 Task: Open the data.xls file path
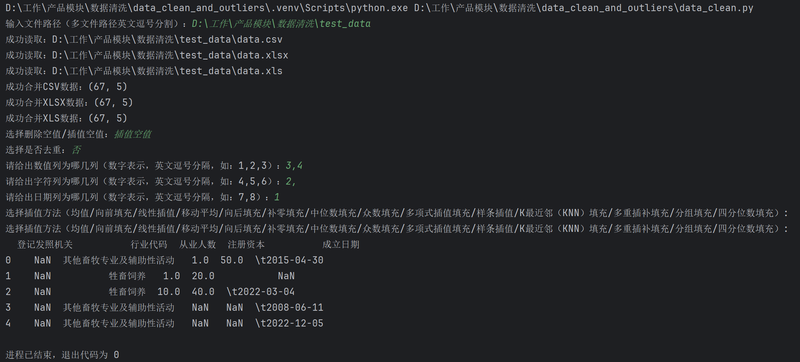pyautogui.click(x=167, y=71)
